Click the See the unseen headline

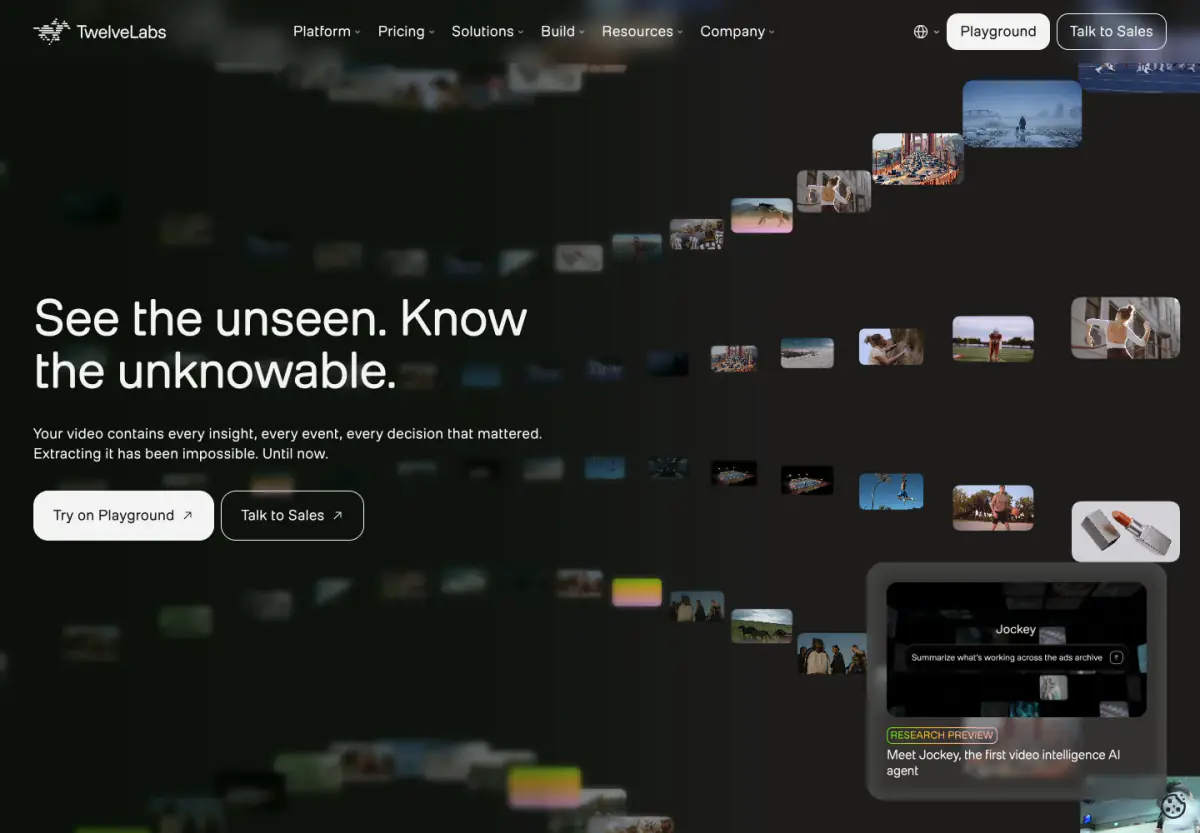coord(280,344)
